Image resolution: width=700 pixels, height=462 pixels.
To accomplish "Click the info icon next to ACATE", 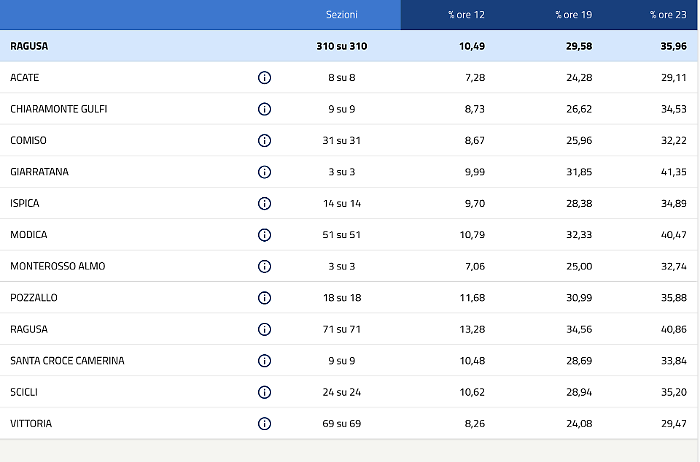I will click(264, 78).
